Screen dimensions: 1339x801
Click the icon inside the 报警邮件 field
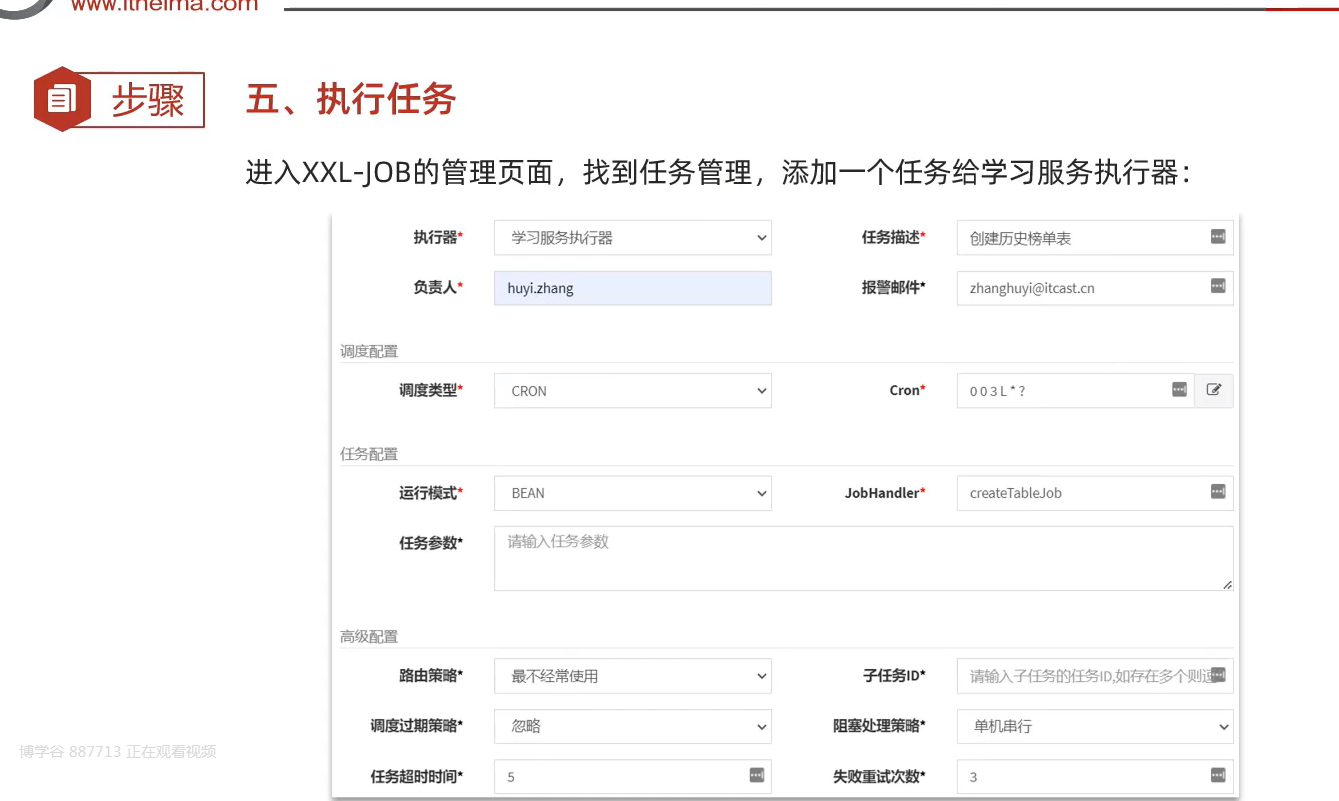[x=1217, y=286]
